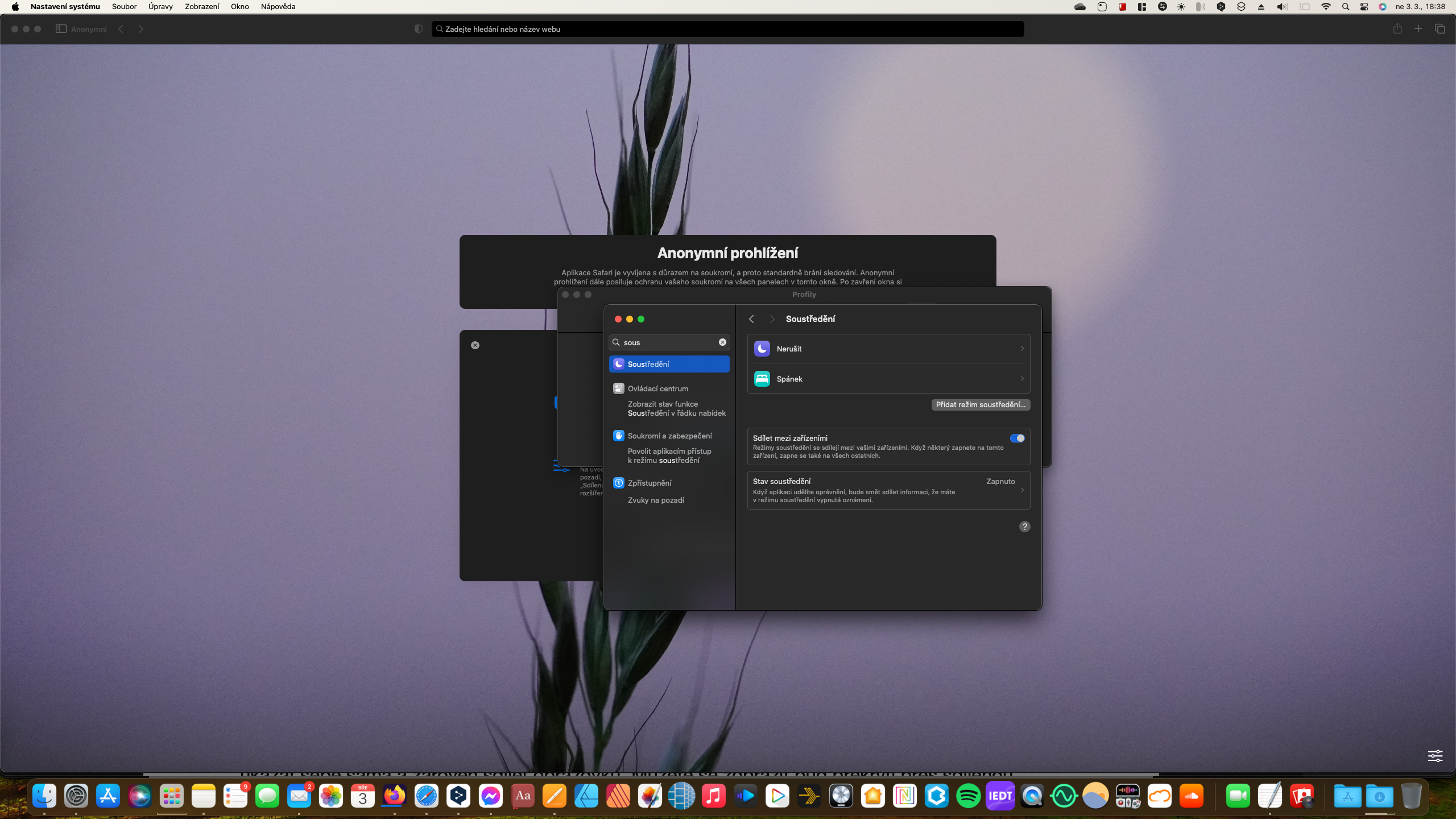Open Soukromí a zabezpečení settings

click(x=669, y=436)
